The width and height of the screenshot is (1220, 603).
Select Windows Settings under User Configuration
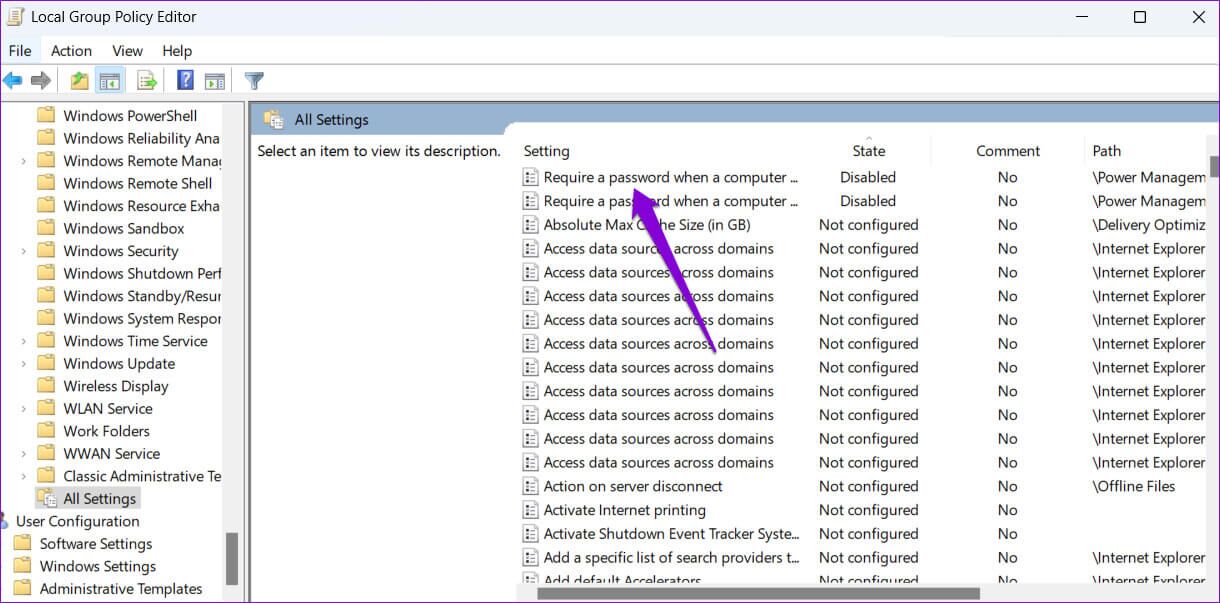(98, 566)
